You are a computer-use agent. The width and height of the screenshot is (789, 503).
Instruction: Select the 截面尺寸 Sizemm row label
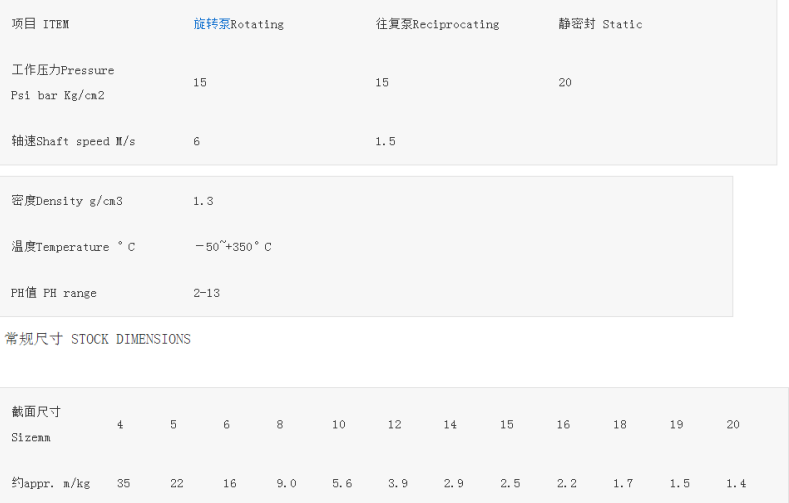[x=36, y=425]
